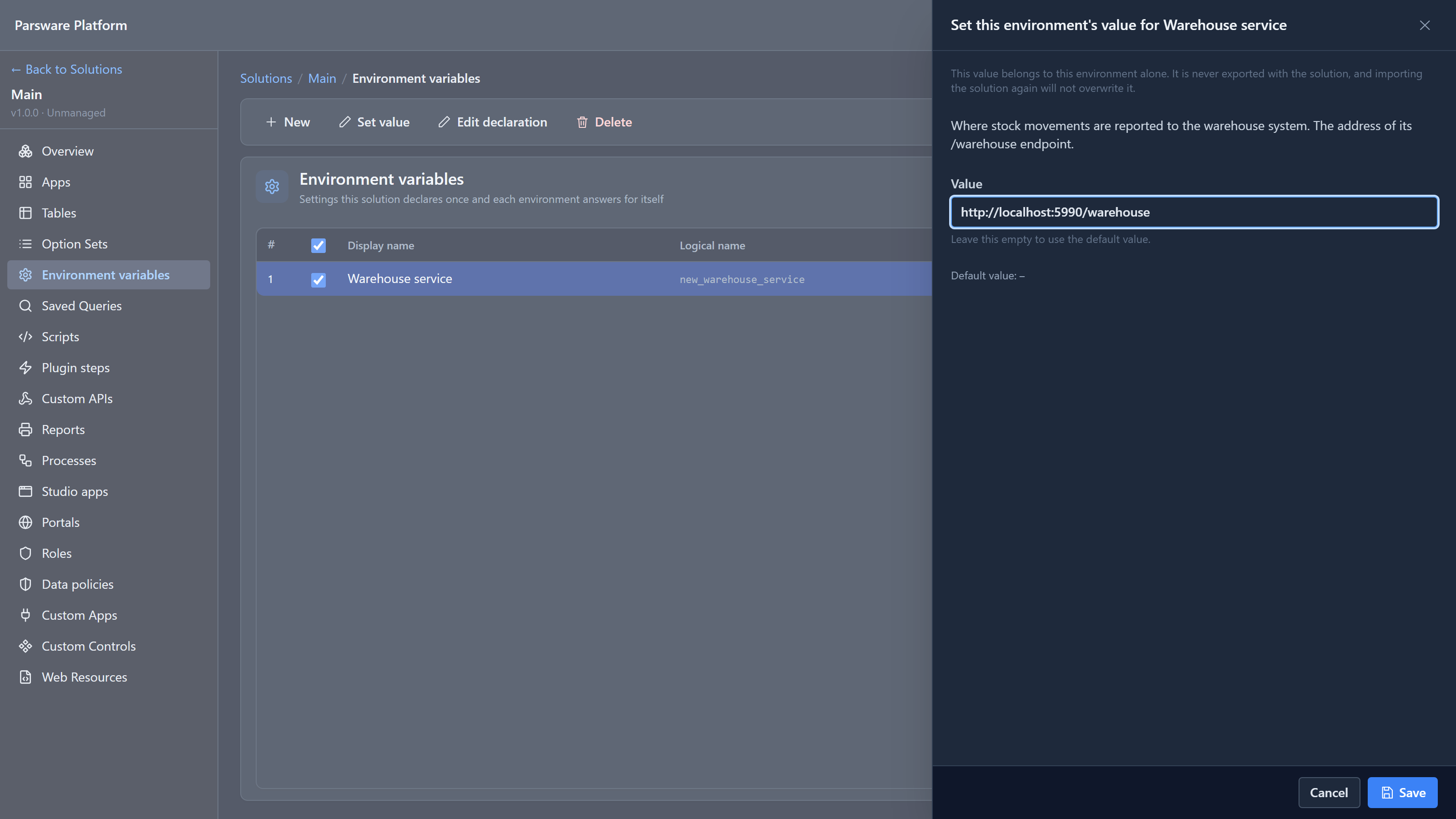Select the Tables icon in sidebar
This screenshot has height=819, width=1456.
click(25, 213)
